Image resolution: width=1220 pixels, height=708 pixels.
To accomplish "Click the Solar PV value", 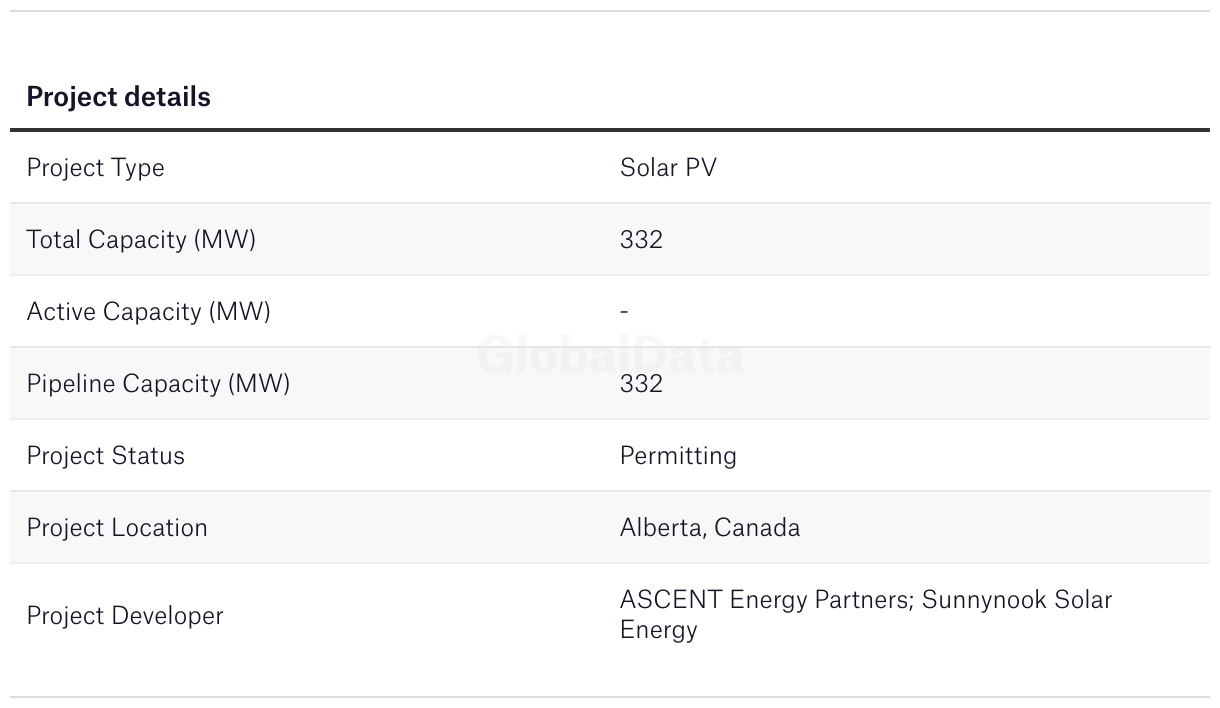I will click(668, 168).
